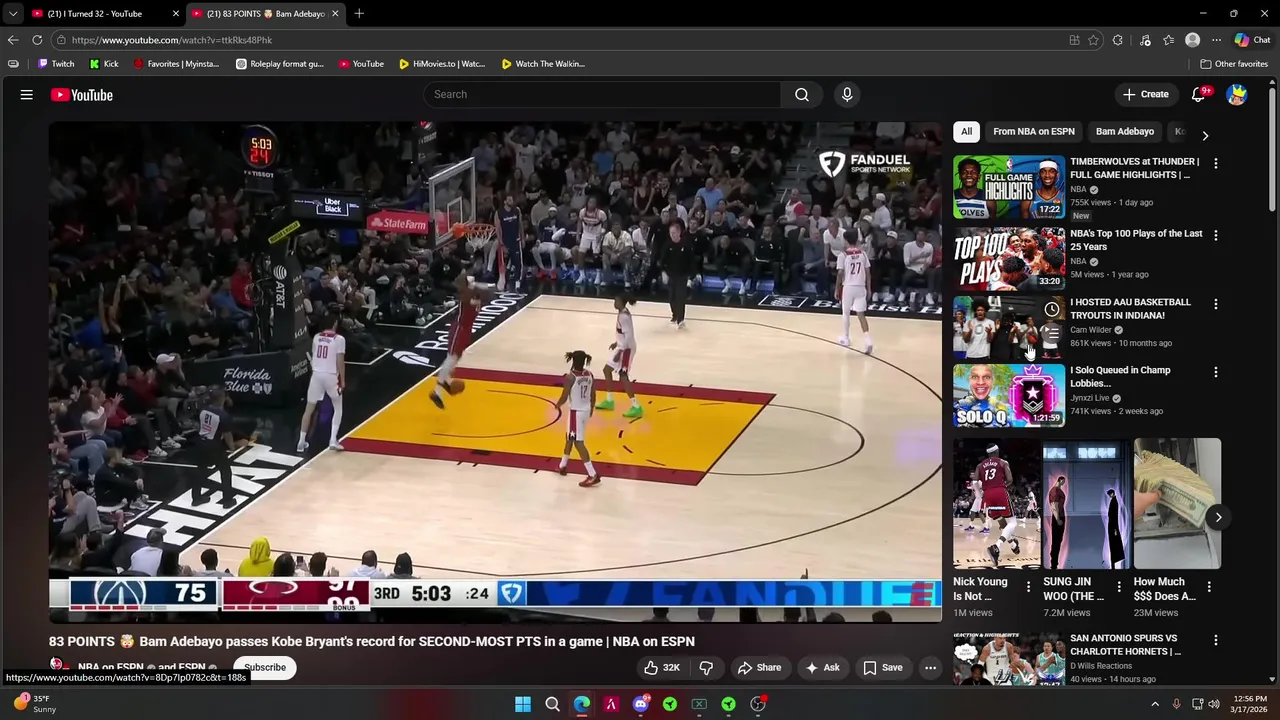Save the video to a playlist
This screenshot has height=720, width=1280.
(883, 667)
